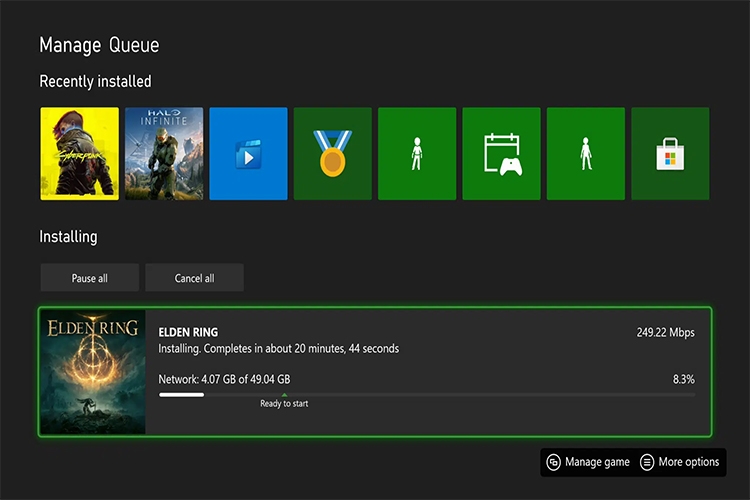Open the first avatar figure app tile

point(417,154)
